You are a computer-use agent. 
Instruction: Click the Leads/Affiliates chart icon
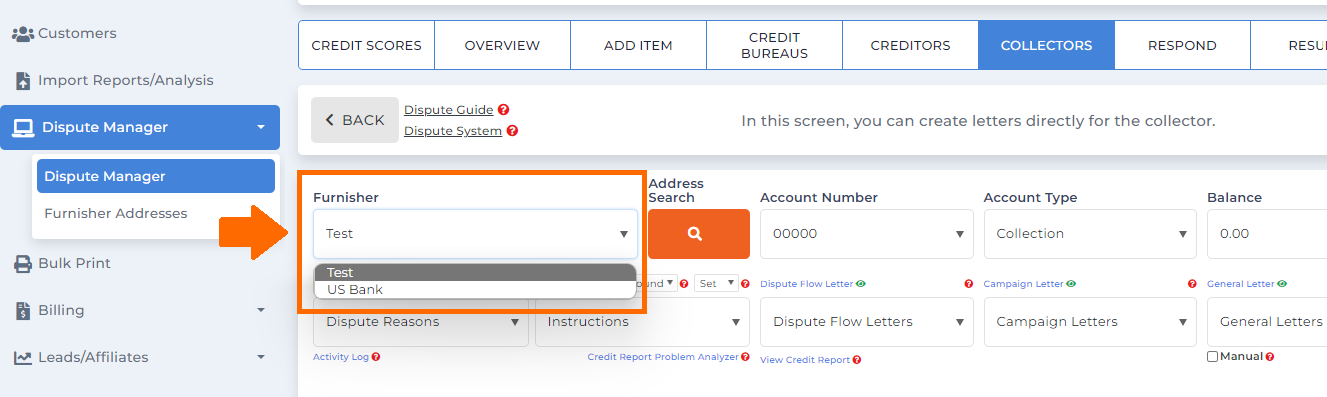(x=23, y=358)
